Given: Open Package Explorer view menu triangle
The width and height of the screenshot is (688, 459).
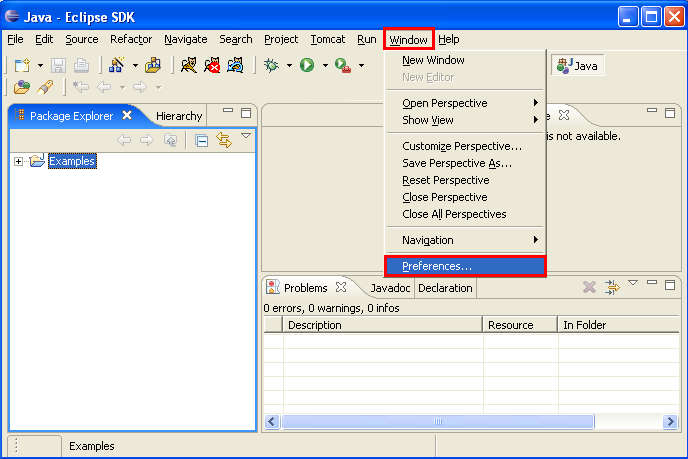Looking at the screenshot, I should (246, 137).
